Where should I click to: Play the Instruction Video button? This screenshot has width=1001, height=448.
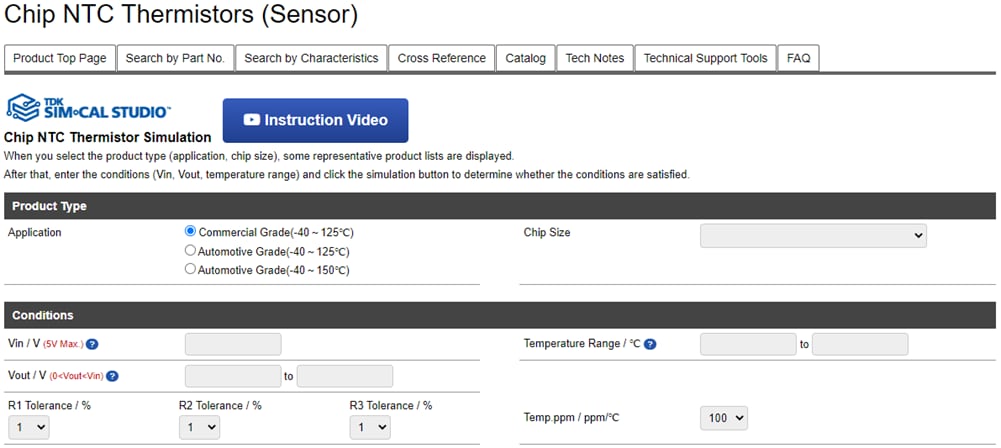click(315, 120)
